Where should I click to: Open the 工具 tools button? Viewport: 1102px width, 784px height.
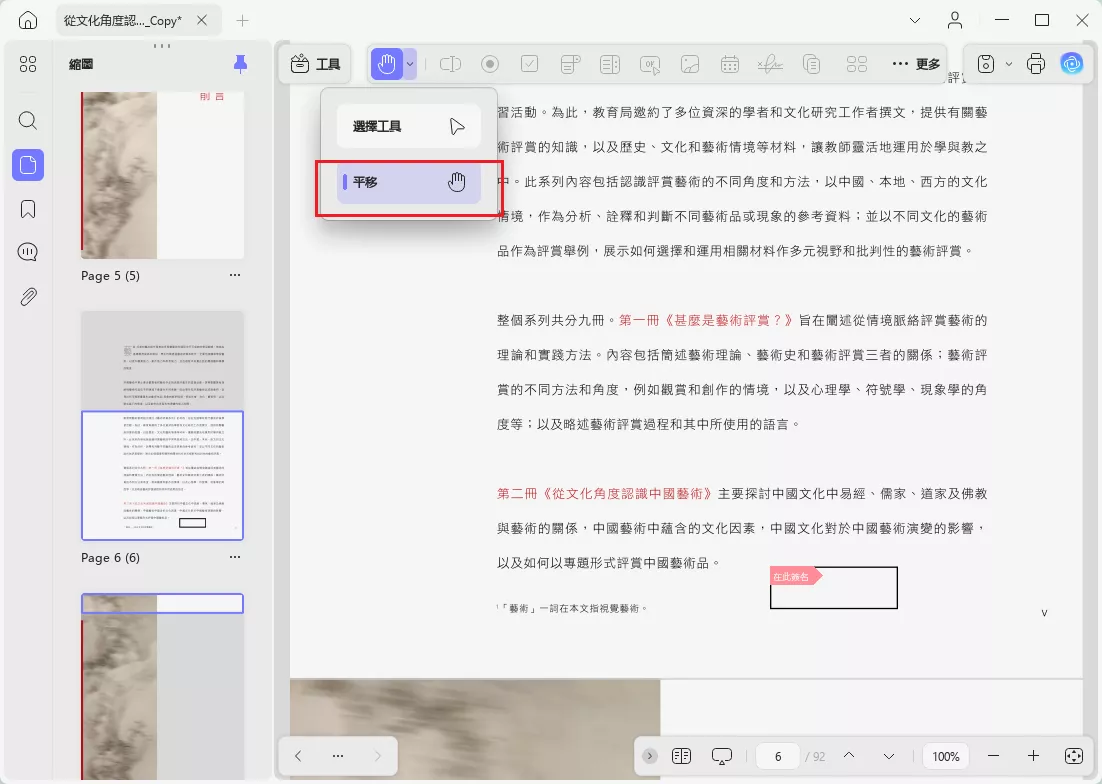click(315, 64)
